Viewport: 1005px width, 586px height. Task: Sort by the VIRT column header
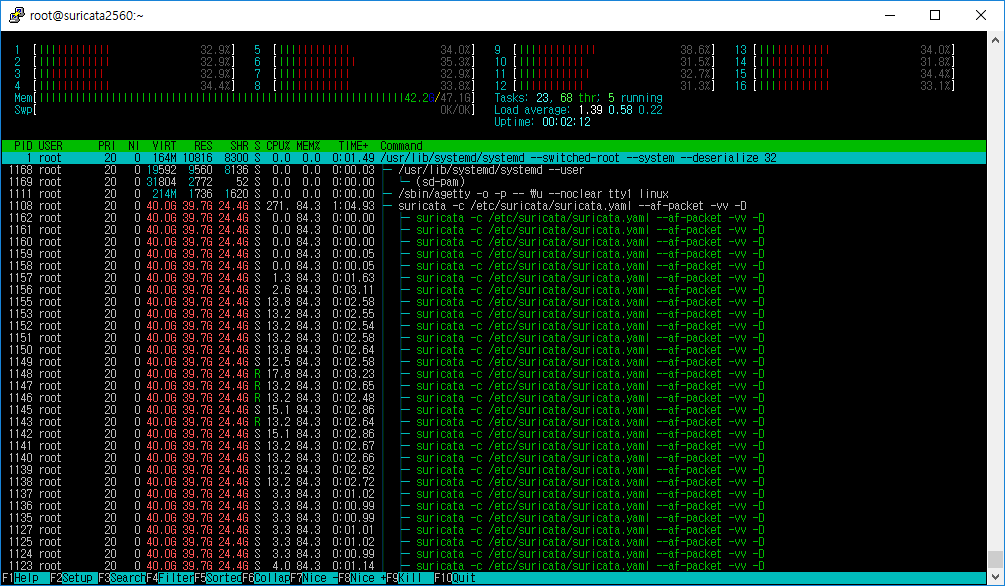pyautogui.click(x=164, y=146)
